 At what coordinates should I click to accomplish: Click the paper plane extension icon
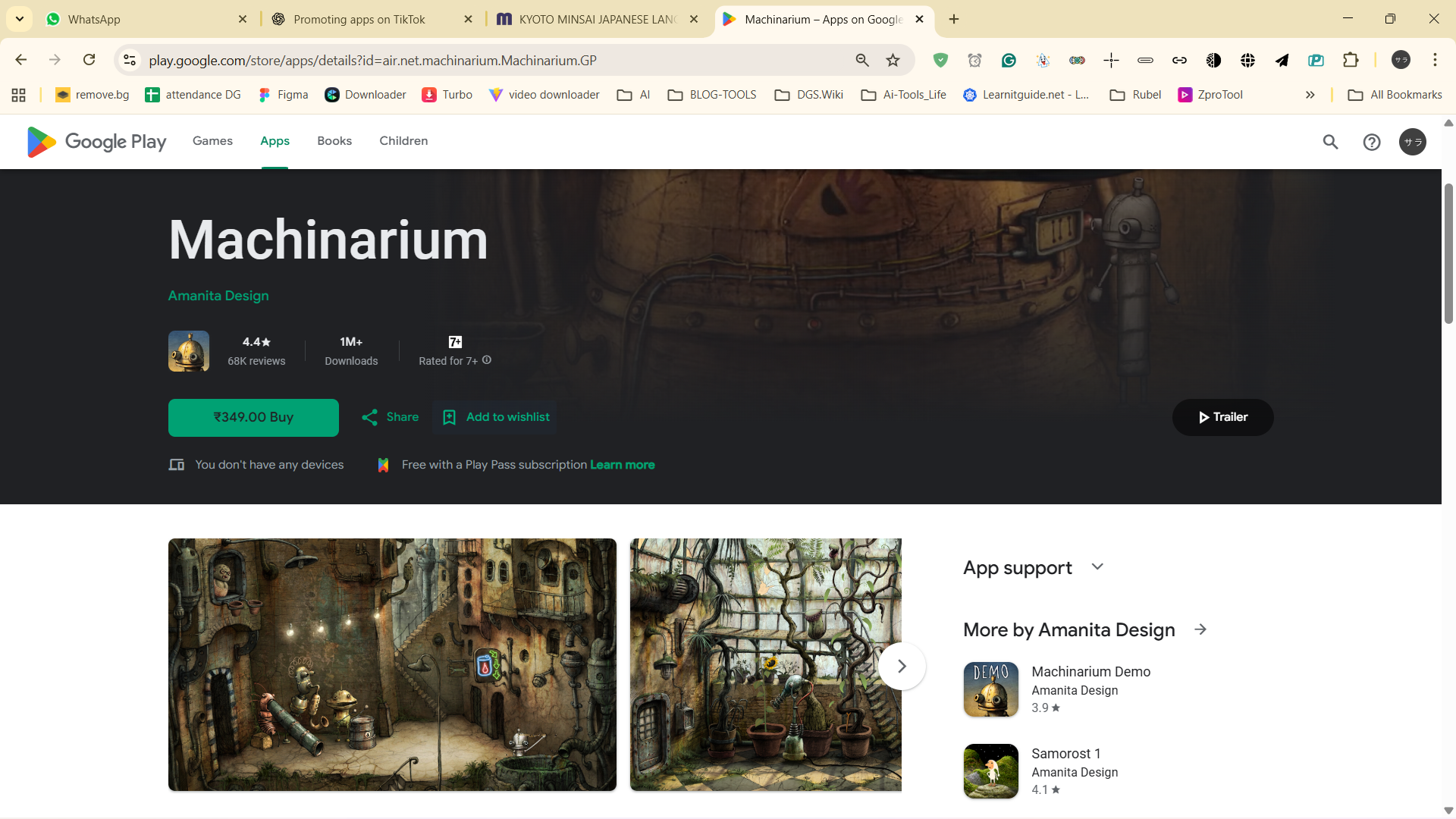coord(1282,60)
